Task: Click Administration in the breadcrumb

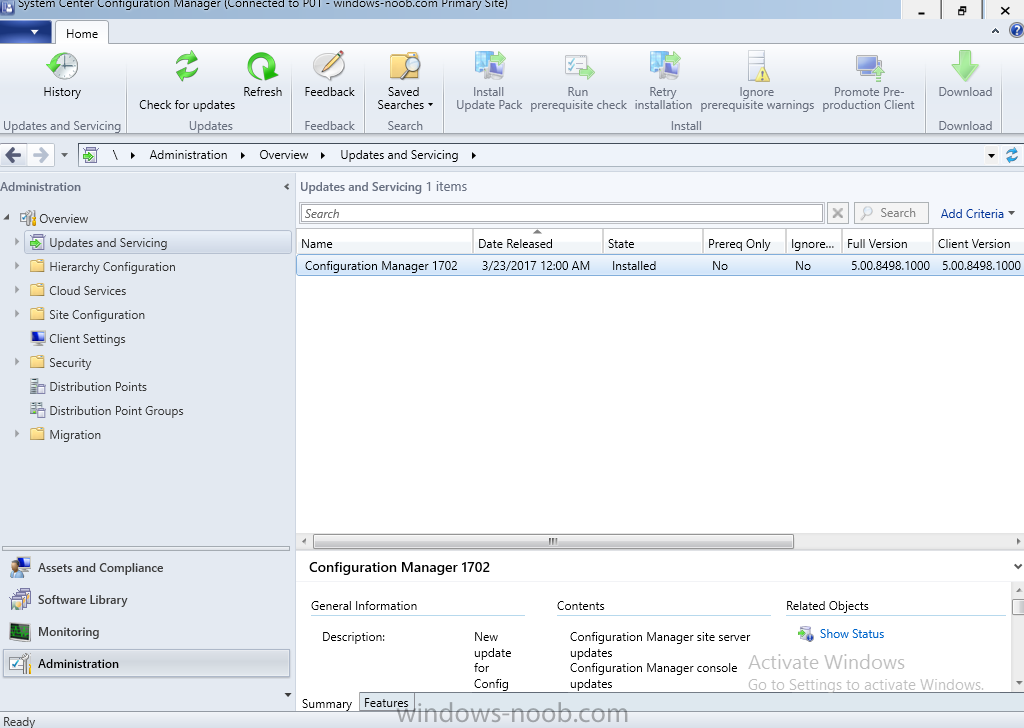Action: click(188, 155)
